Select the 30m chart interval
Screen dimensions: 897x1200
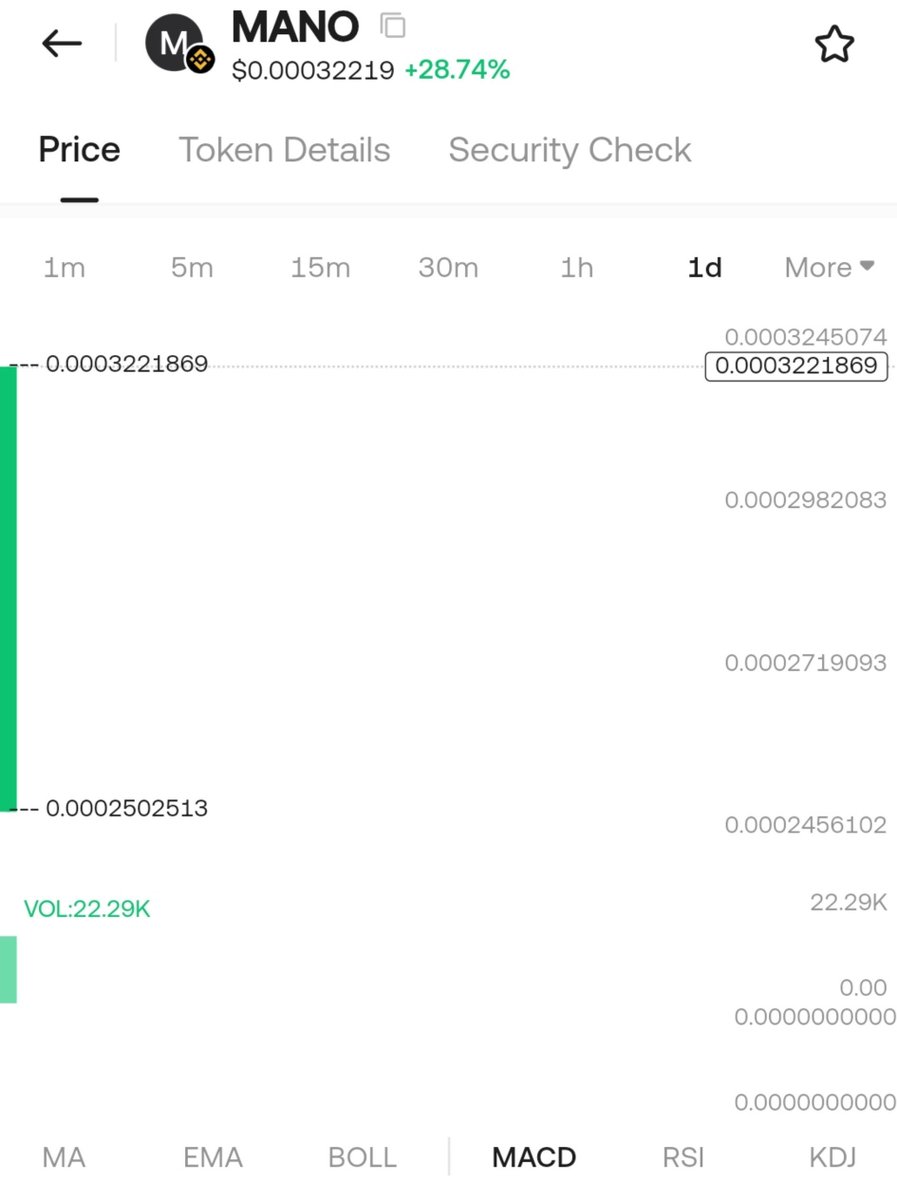448,268
